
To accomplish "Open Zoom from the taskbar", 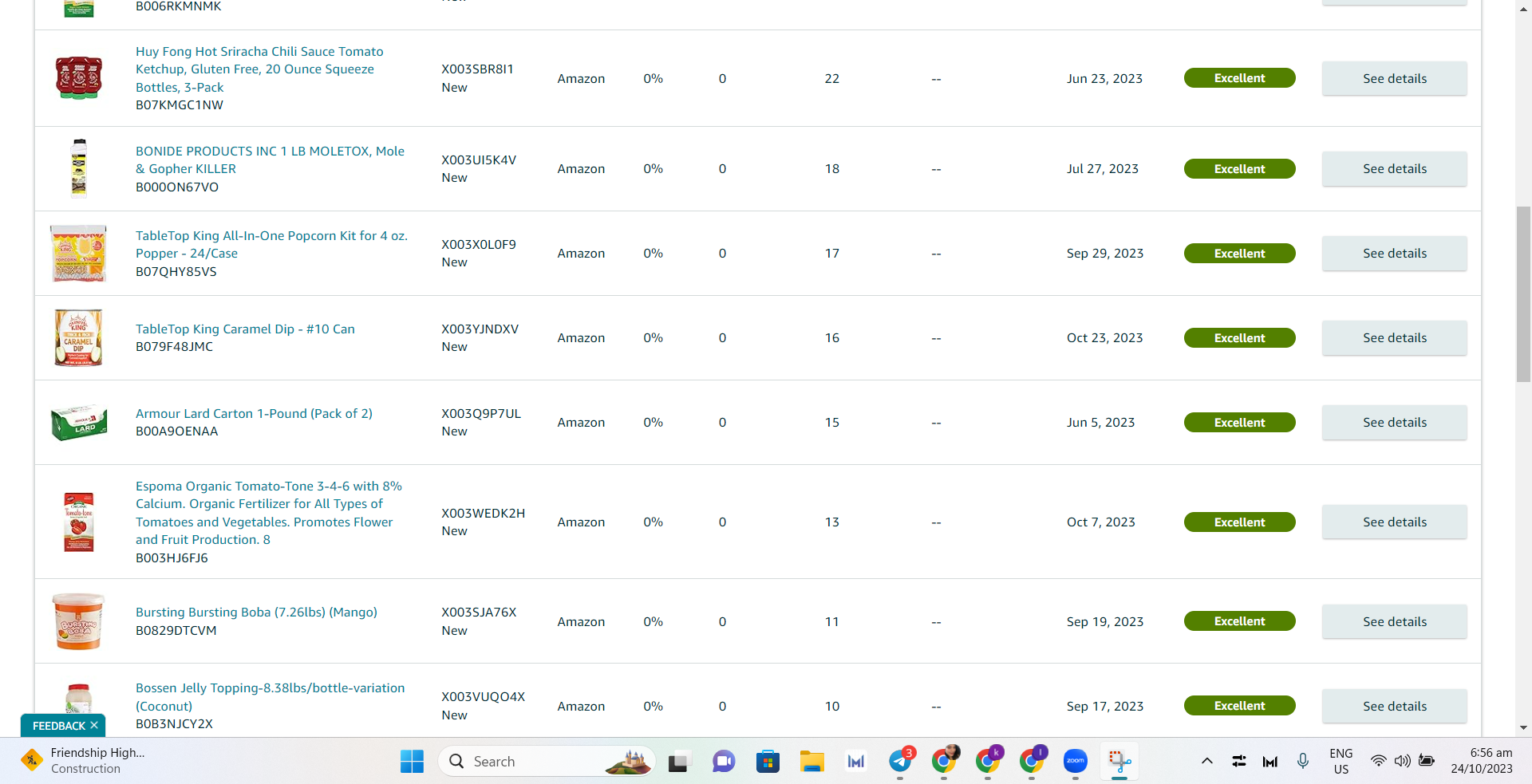I will coord(1075,762).
